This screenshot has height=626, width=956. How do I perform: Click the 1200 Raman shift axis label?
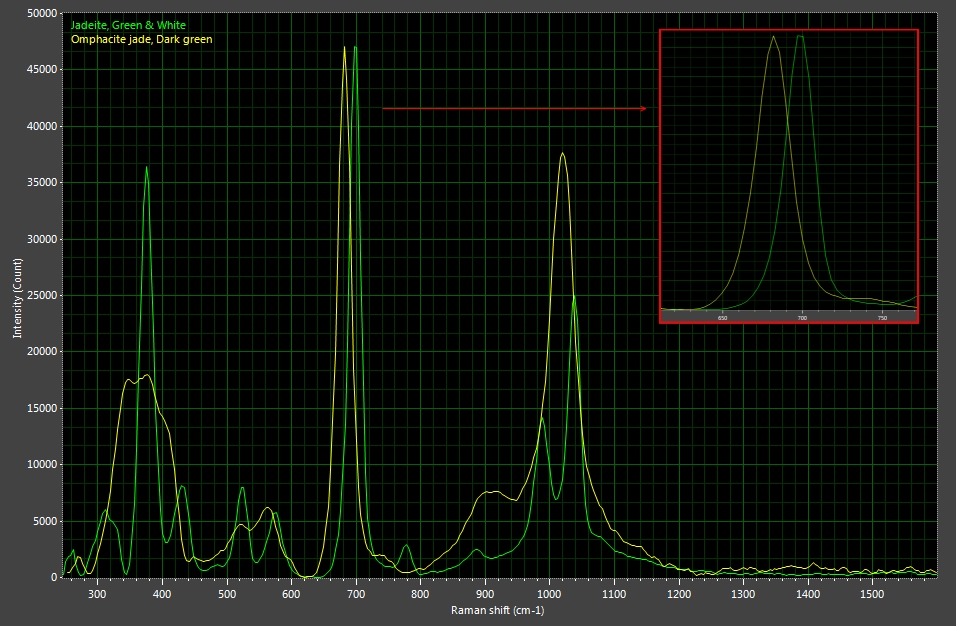[679, 594]
